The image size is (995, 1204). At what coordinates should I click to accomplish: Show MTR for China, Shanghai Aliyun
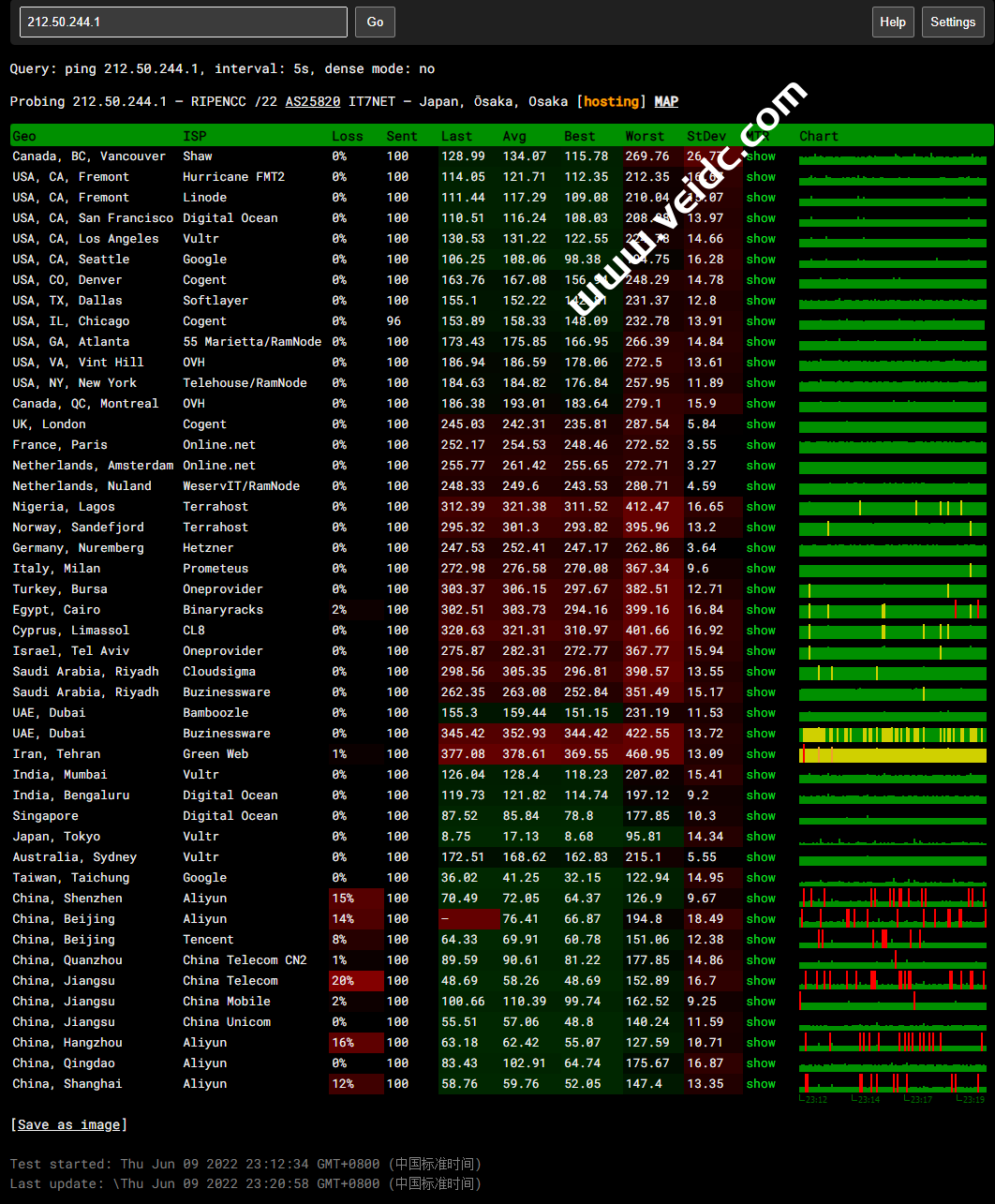(x=761, y=1084)
